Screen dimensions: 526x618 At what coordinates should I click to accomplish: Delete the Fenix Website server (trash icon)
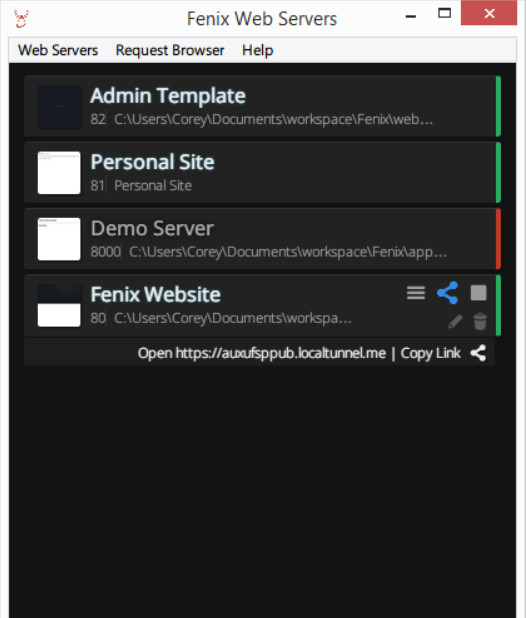tap(480, 322)
